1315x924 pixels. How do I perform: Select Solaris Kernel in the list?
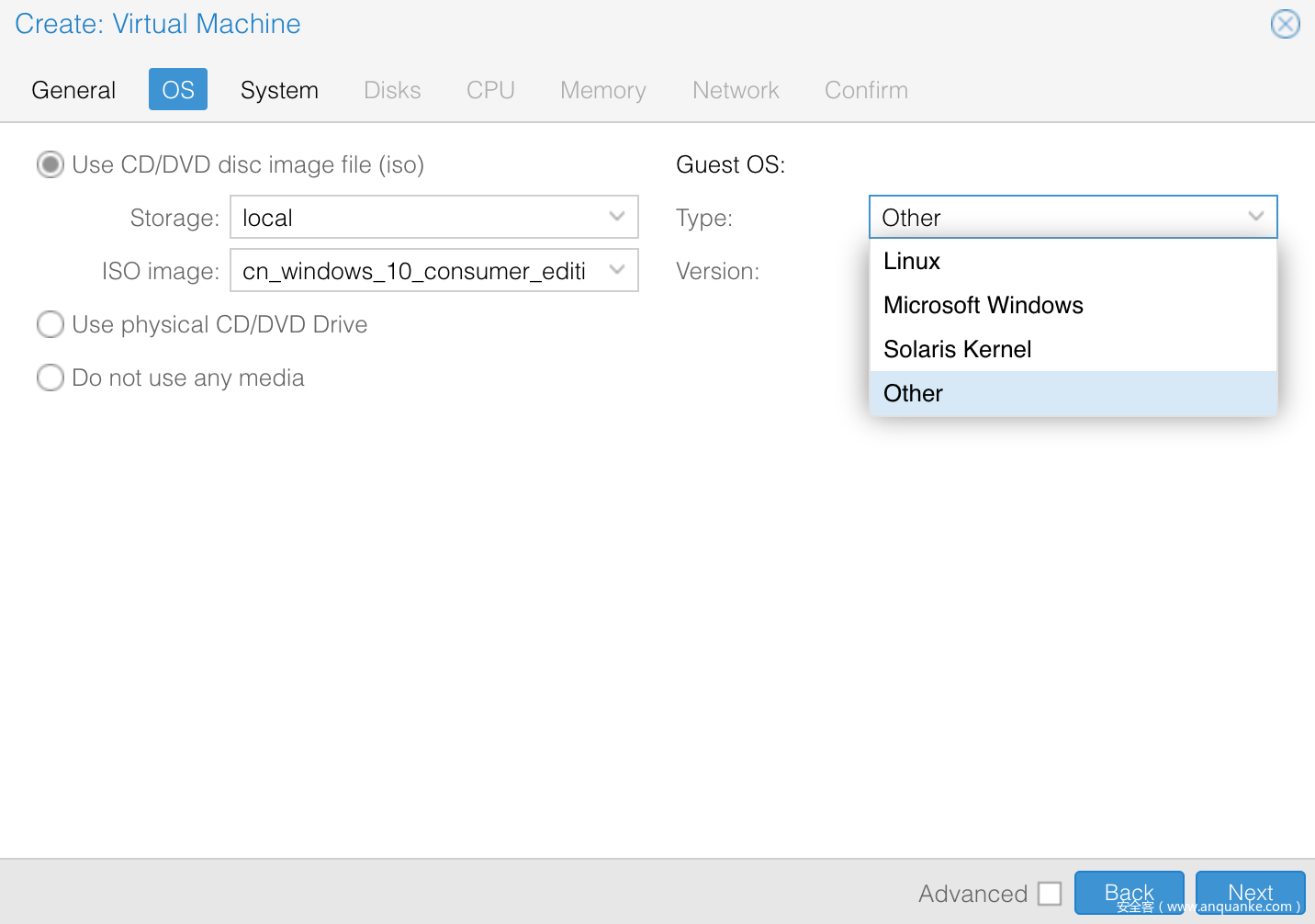(957, 350)
